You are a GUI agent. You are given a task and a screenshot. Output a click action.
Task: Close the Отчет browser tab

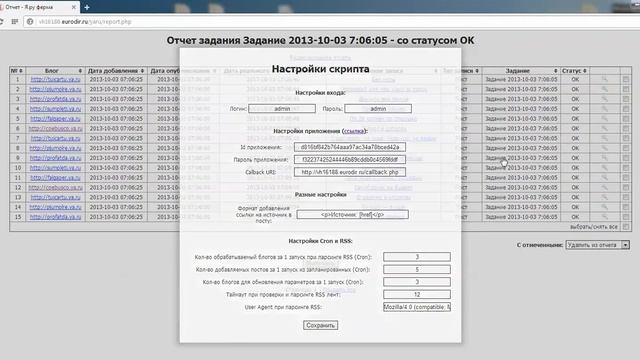[74, 7]
